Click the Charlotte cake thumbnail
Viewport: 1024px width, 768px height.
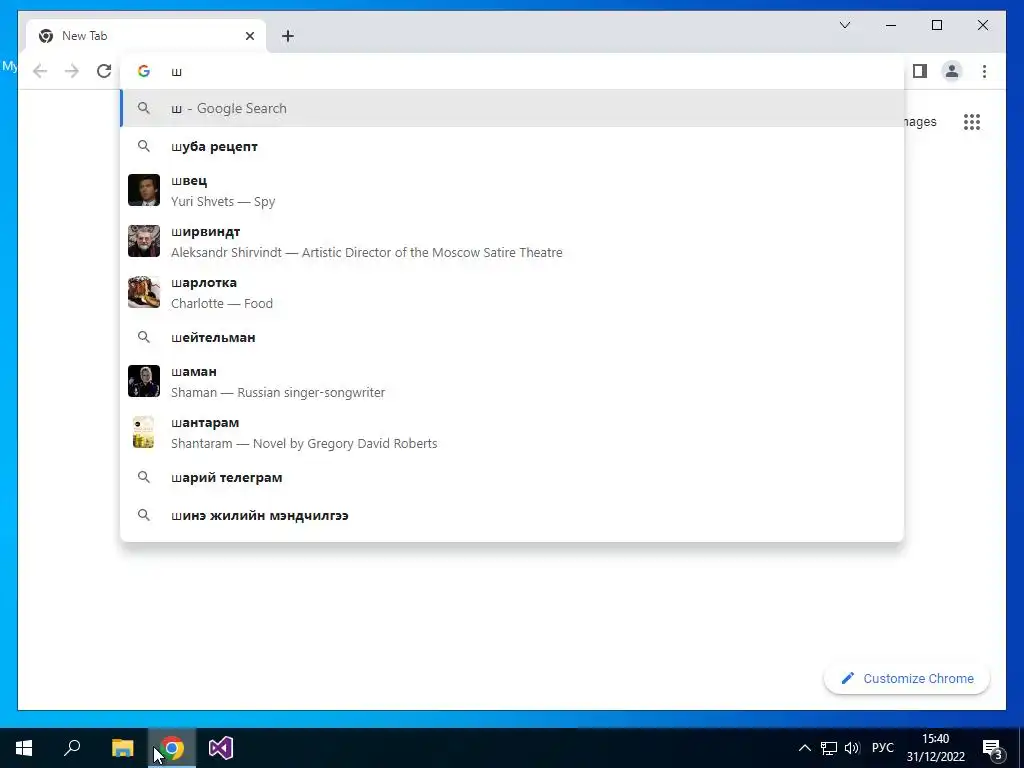coord(144,292)
